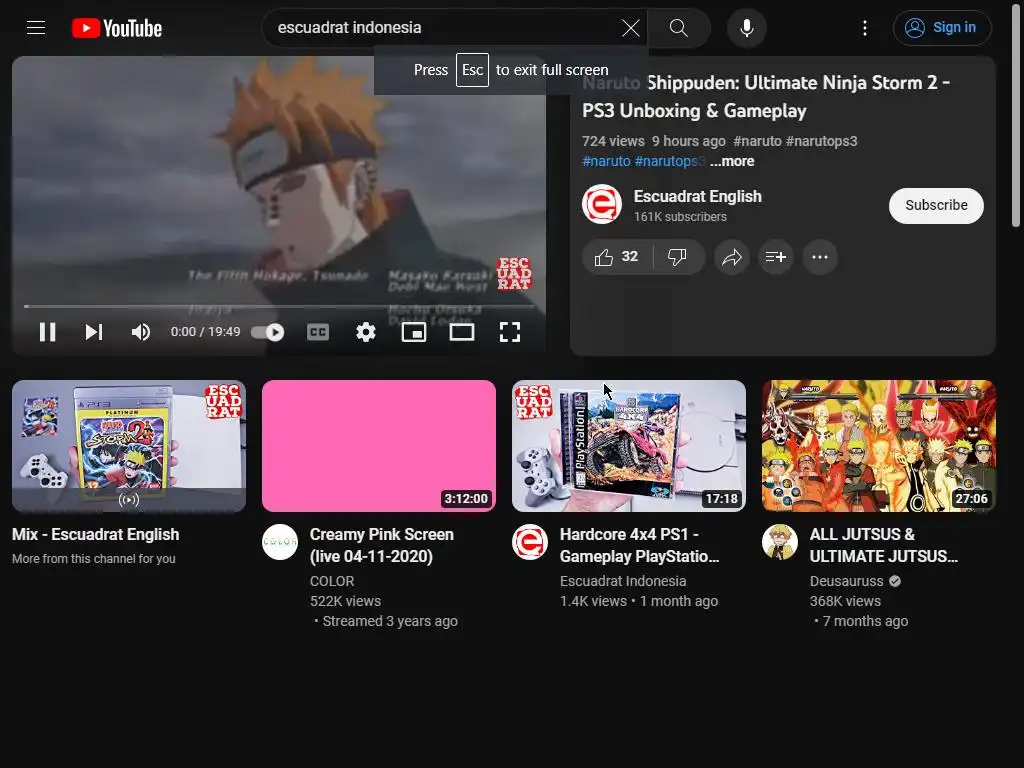Open more actions ellipsis under video
The image size is (1024, 768).
point(820,257)
